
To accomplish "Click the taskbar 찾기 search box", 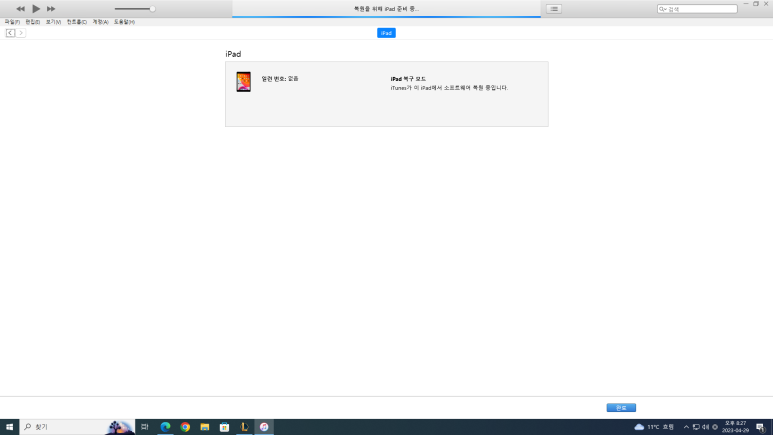I will tap(77, 427).
